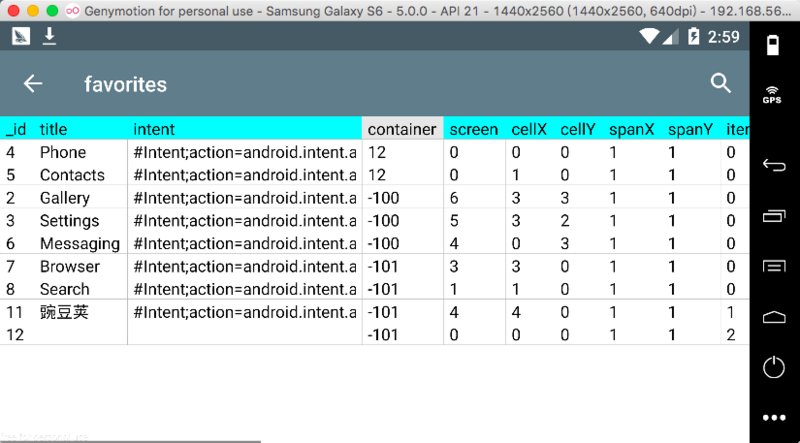Select the container column header
This screenshot has height=443, width=800.
point(403,128)
